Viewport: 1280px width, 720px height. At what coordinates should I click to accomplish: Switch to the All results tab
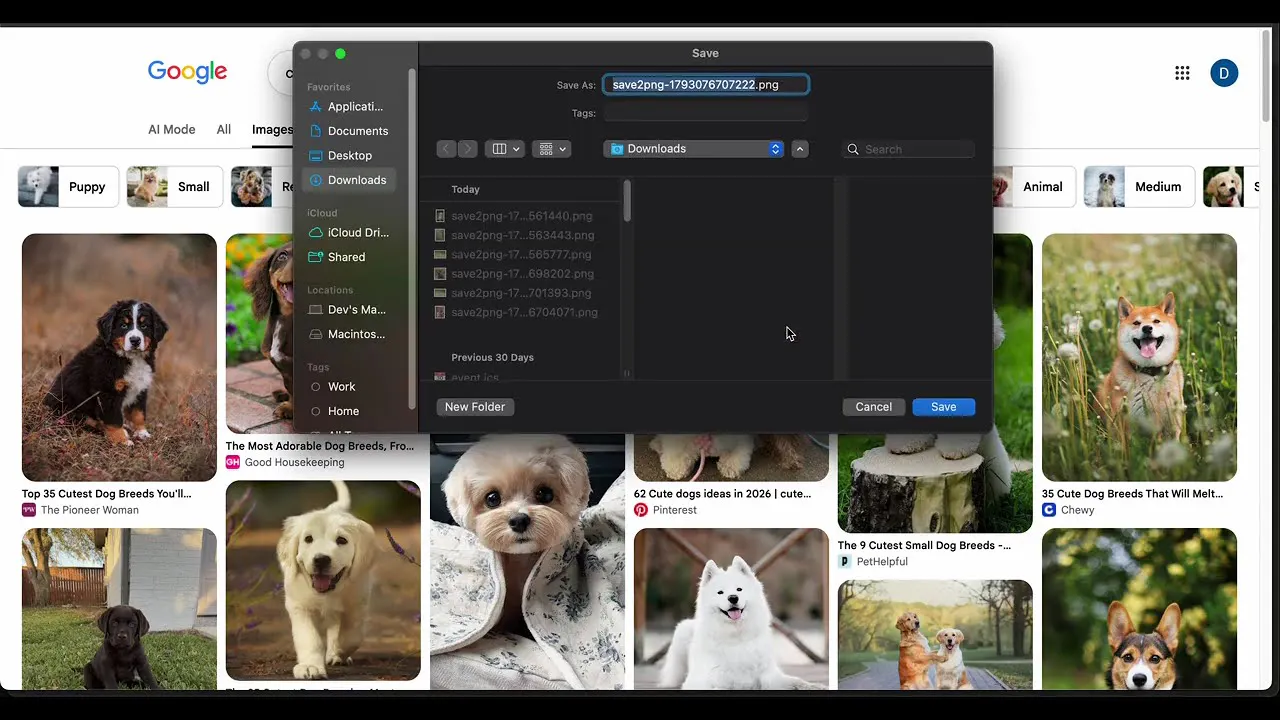click(224, 130)
